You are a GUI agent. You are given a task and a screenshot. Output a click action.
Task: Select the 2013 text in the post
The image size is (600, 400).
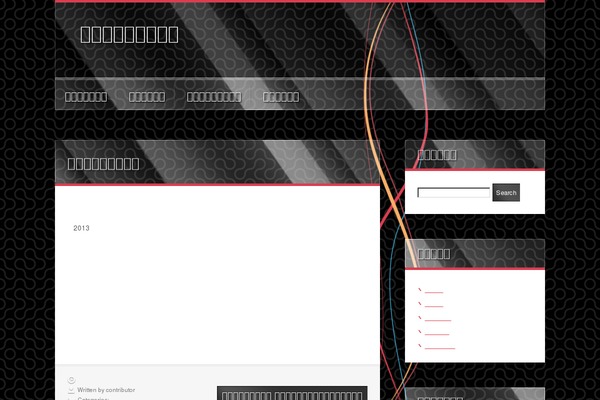click(x=81, y=228)
